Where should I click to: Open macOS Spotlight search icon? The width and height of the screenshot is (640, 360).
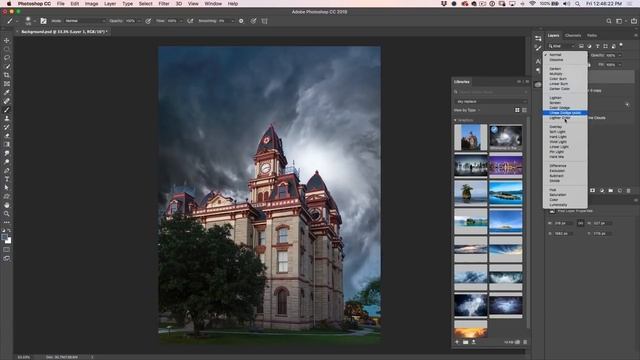pos(577,4)
